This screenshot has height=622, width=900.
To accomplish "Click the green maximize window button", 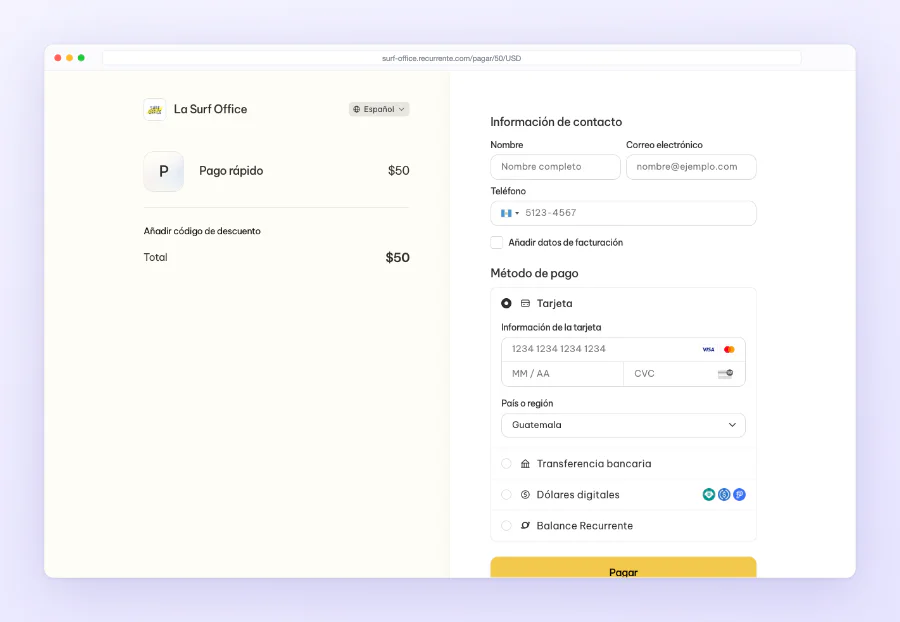I will (x=82, y=58).
